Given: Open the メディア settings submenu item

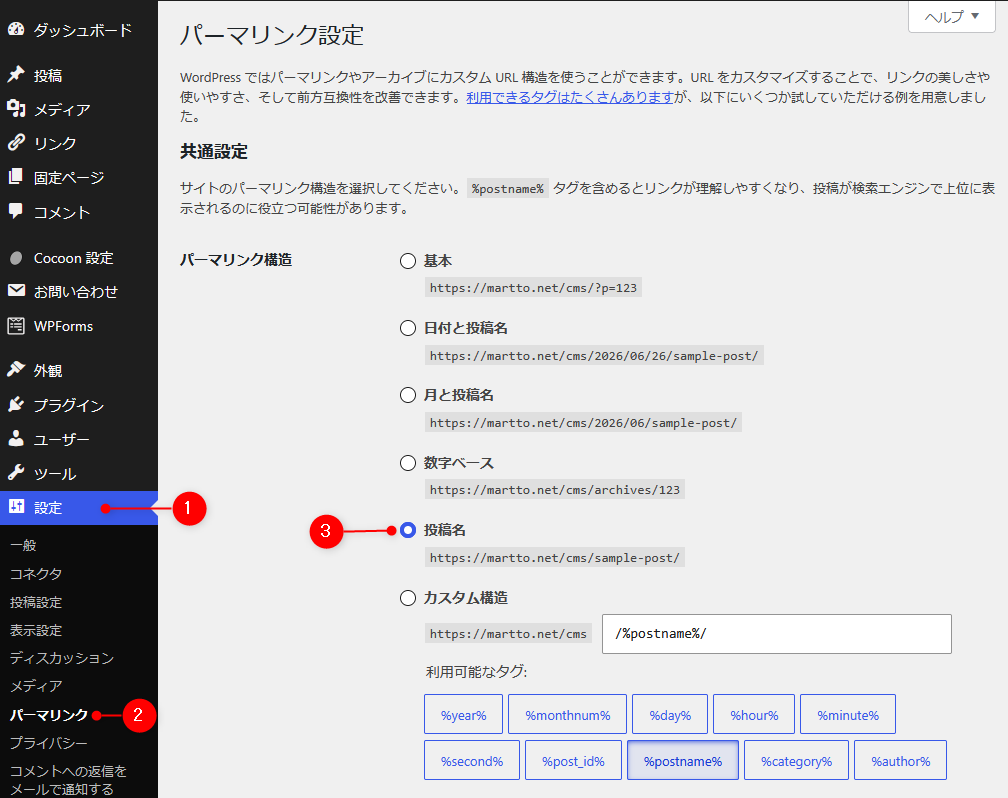Looking at the screenshot, I should pyautogui.click(x=36, y=686).
